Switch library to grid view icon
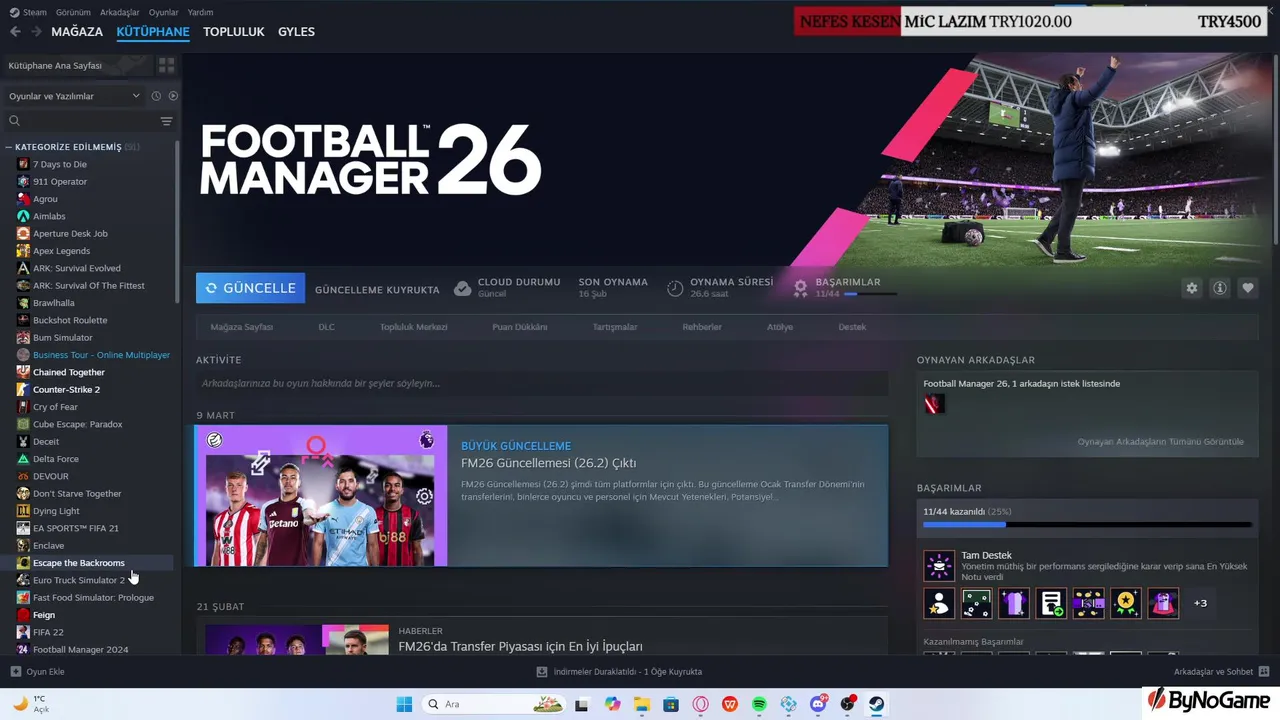 166,65
